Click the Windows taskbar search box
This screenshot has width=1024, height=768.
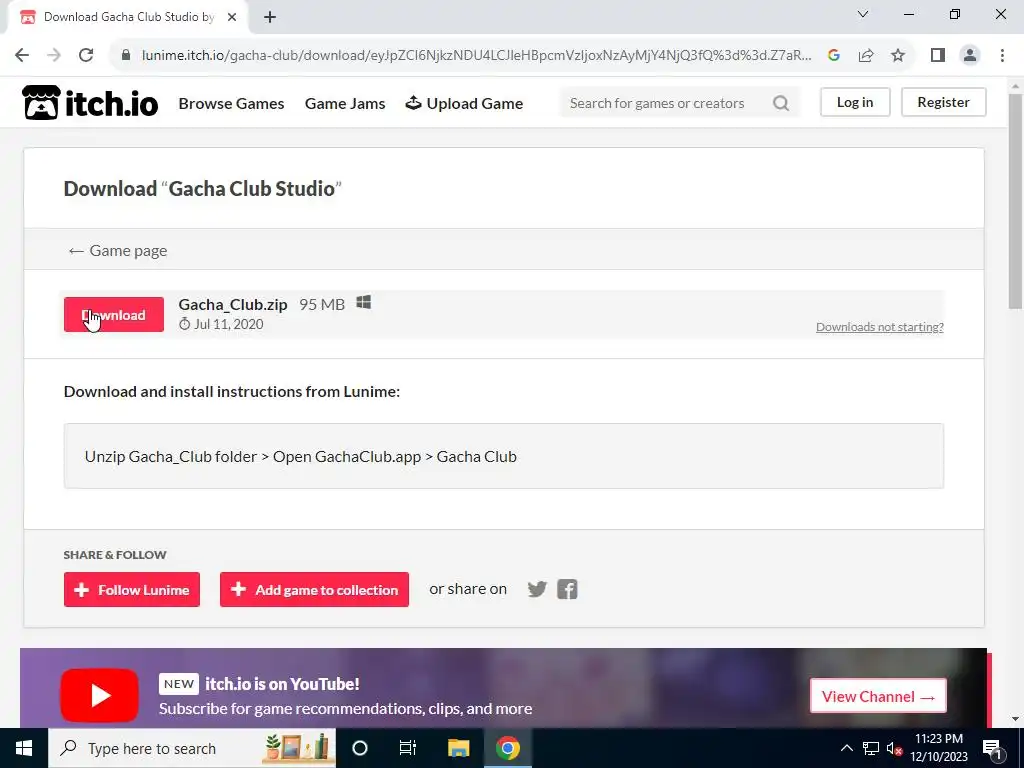pyautogui.click(x=192, y=748)
